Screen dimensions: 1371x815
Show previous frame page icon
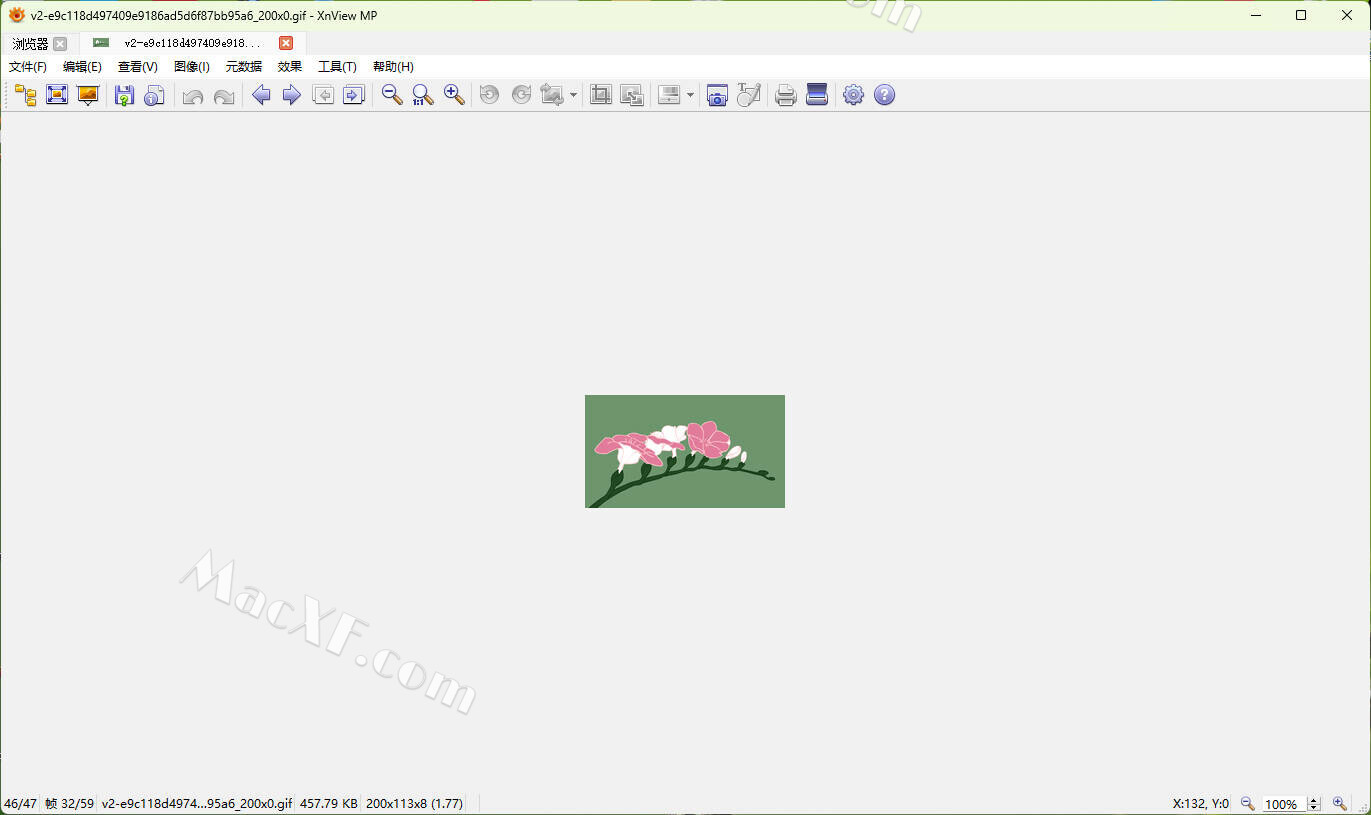tap(323, 95)
